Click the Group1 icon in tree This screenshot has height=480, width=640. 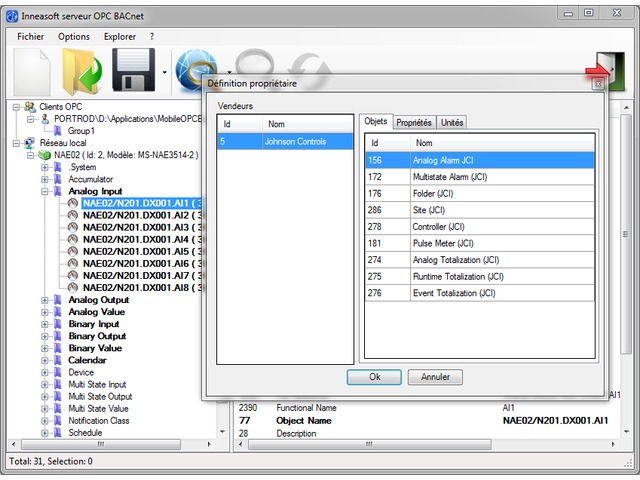coord(58,131)
